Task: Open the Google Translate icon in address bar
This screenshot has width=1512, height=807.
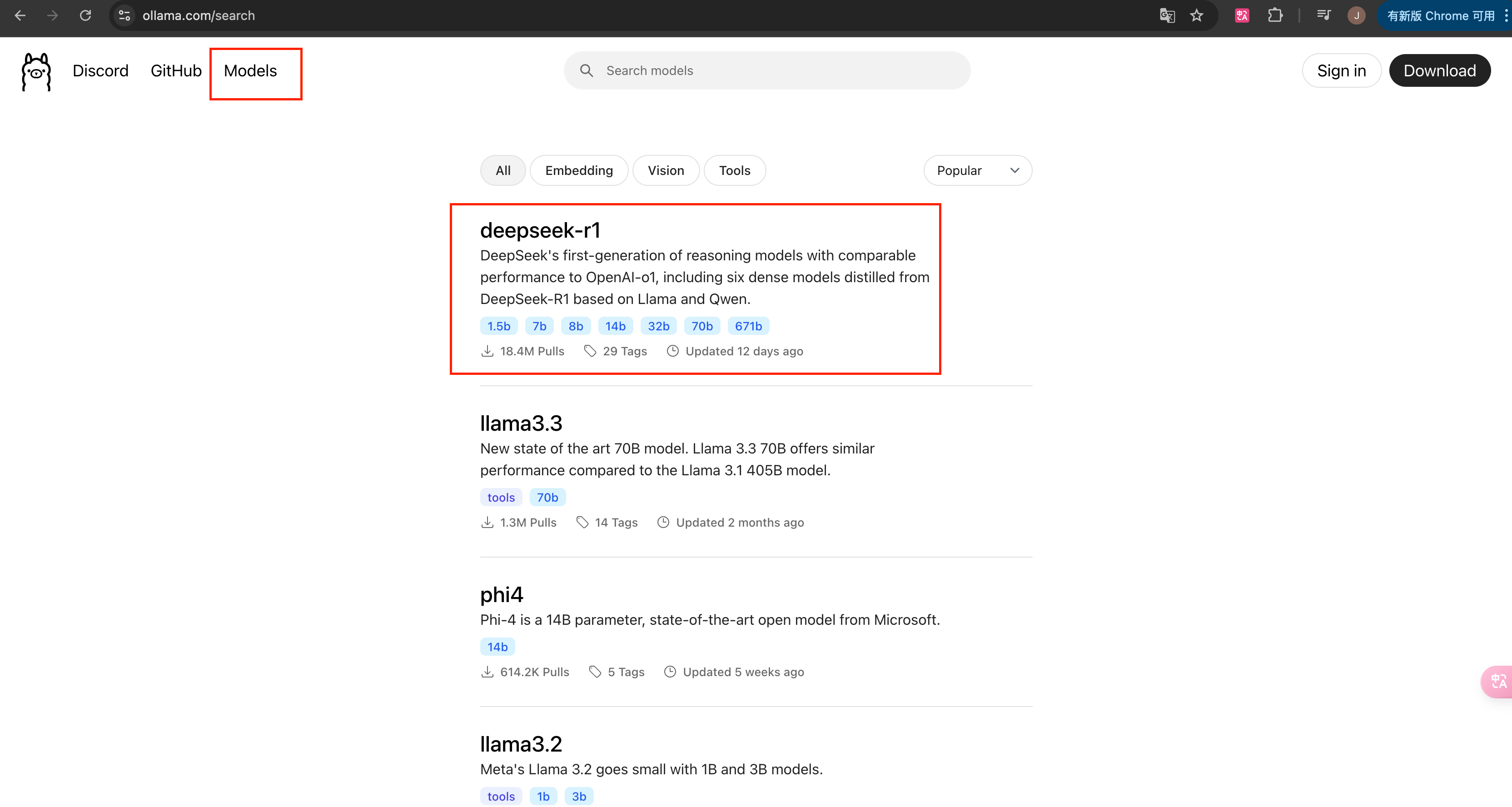Action: (x=1167, y=15)
